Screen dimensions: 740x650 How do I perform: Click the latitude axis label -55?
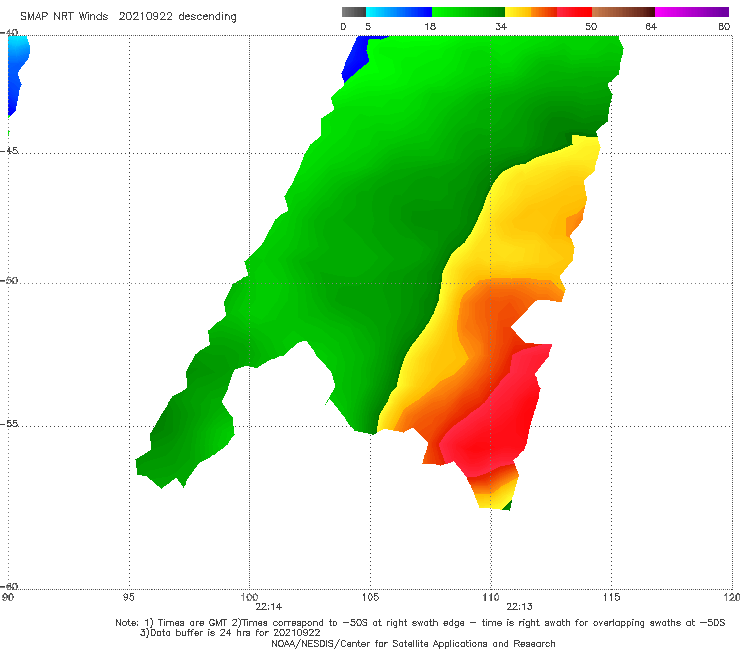tap(9, 423)
